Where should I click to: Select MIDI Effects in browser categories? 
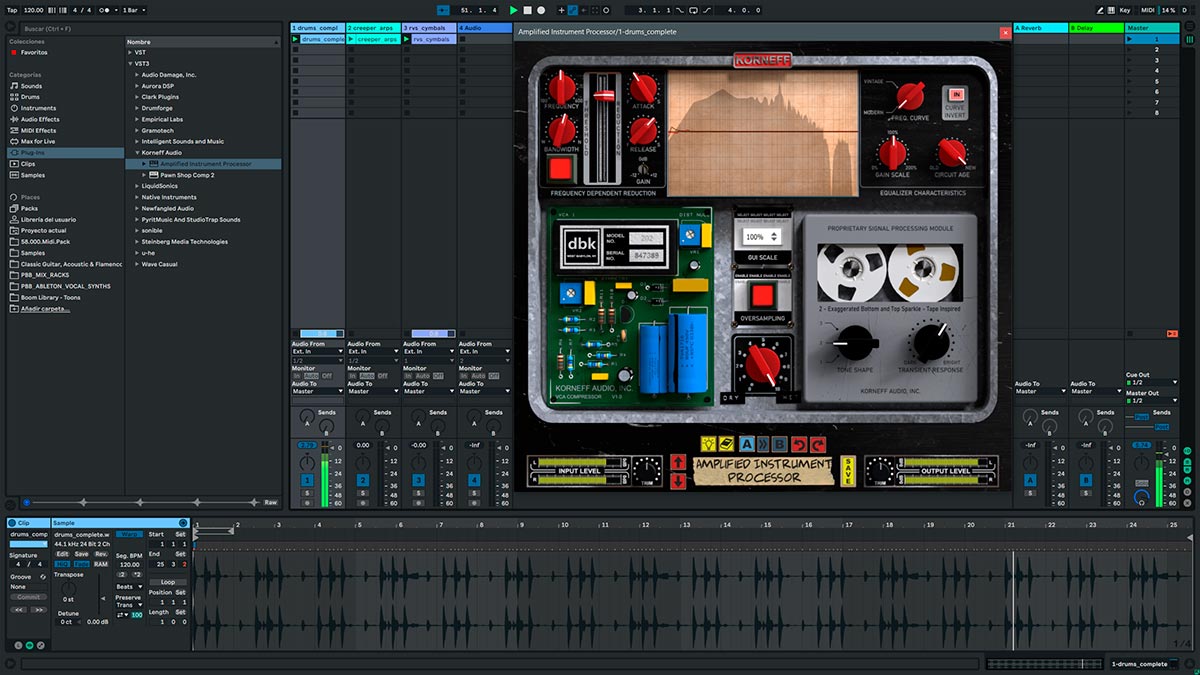(x=39, y=130)
